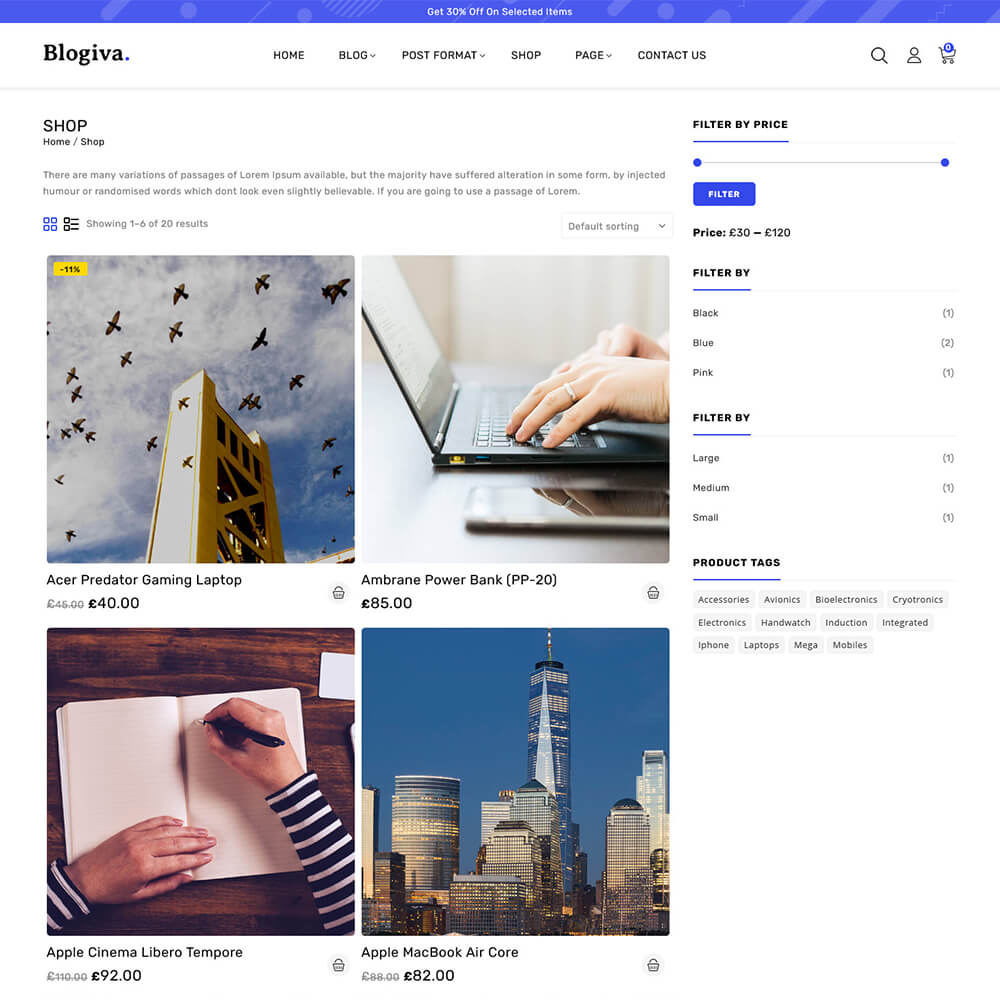Expand the Post Format menu
This screenshot has height=1000, width=1000.
[x=442, y=56]
